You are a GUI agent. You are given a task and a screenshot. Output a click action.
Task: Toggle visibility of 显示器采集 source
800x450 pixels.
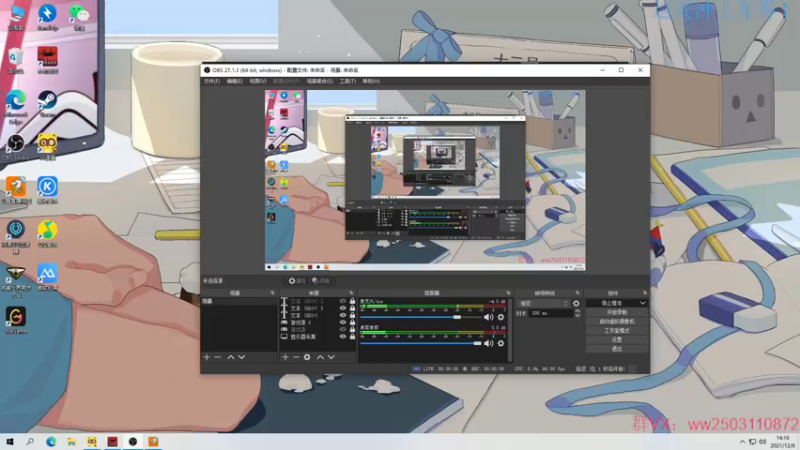[343, 337]
